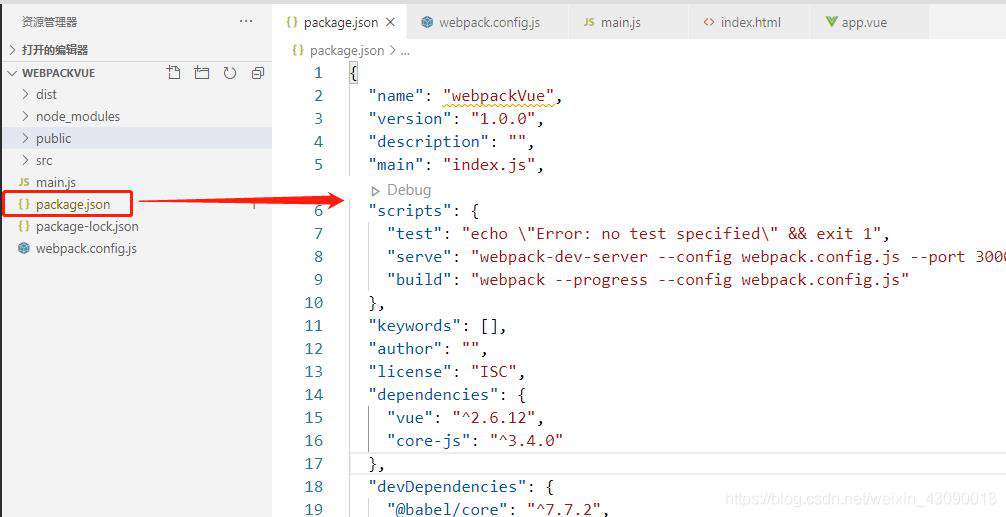Screen dimensions: 1006x517
Task: Expand the public folder
Action: click(x=137, y=138)
